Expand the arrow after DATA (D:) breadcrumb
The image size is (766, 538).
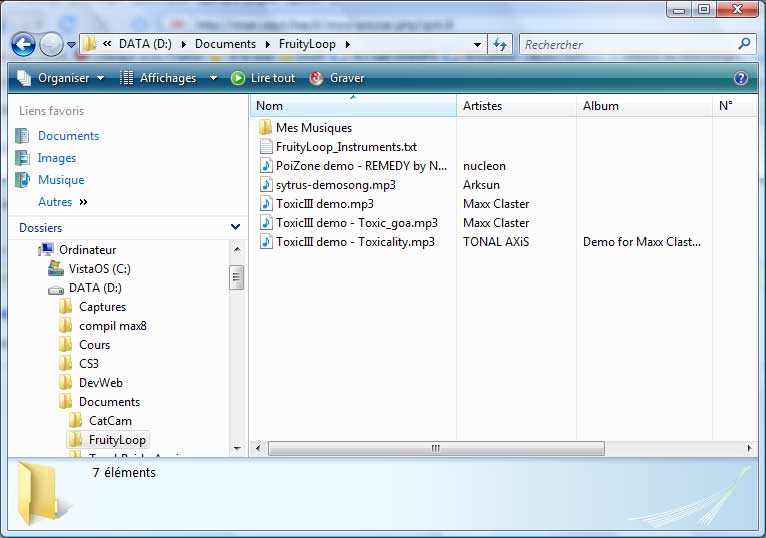tap(184, 44)
